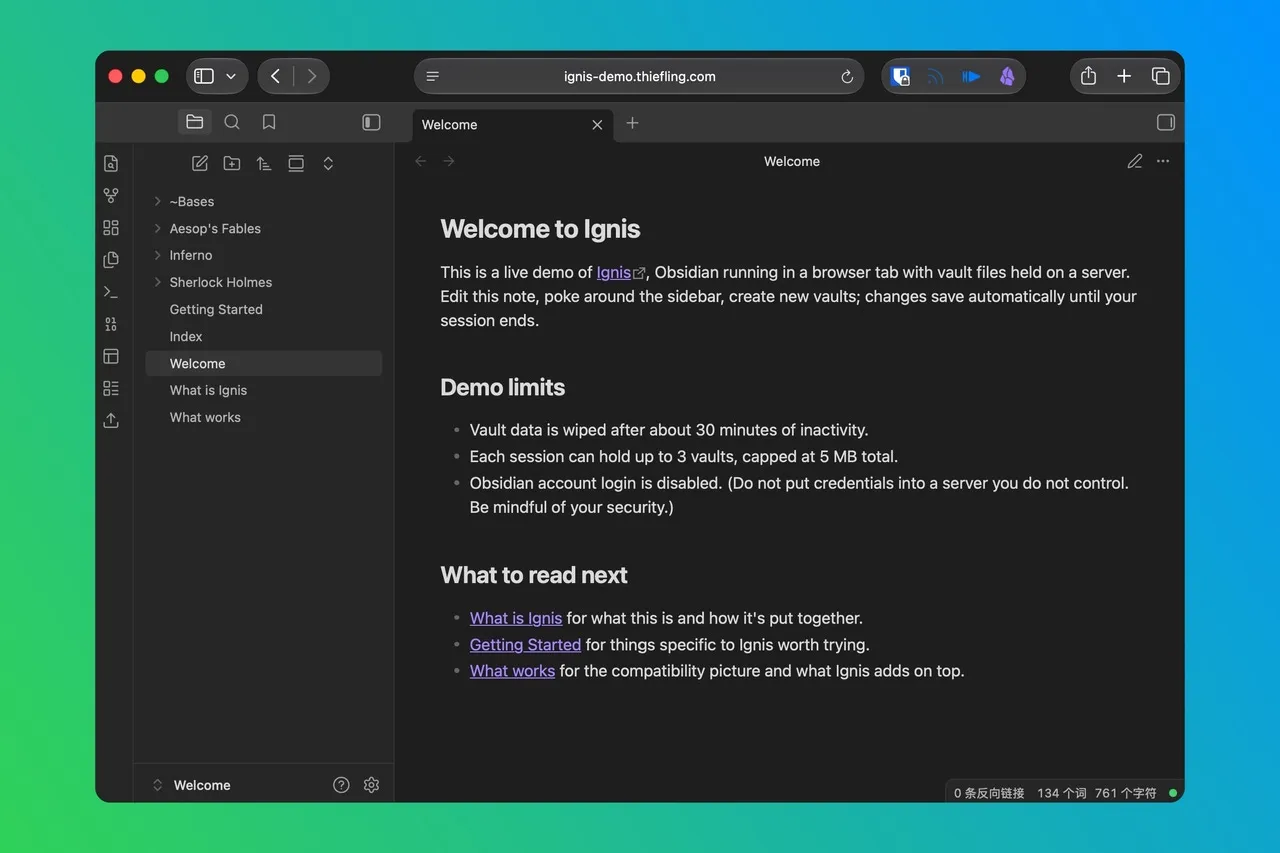Show the Safari tab overview
The image size is (1280, 853).
pos(1161,76)
